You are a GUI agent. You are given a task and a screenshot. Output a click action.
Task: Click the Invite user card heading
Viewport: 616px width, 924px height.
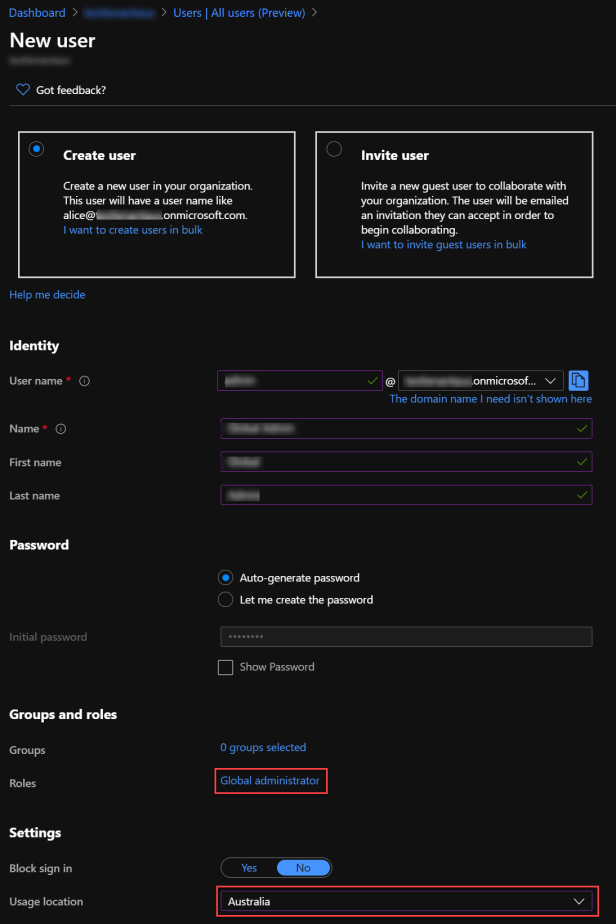click(395, 155)
